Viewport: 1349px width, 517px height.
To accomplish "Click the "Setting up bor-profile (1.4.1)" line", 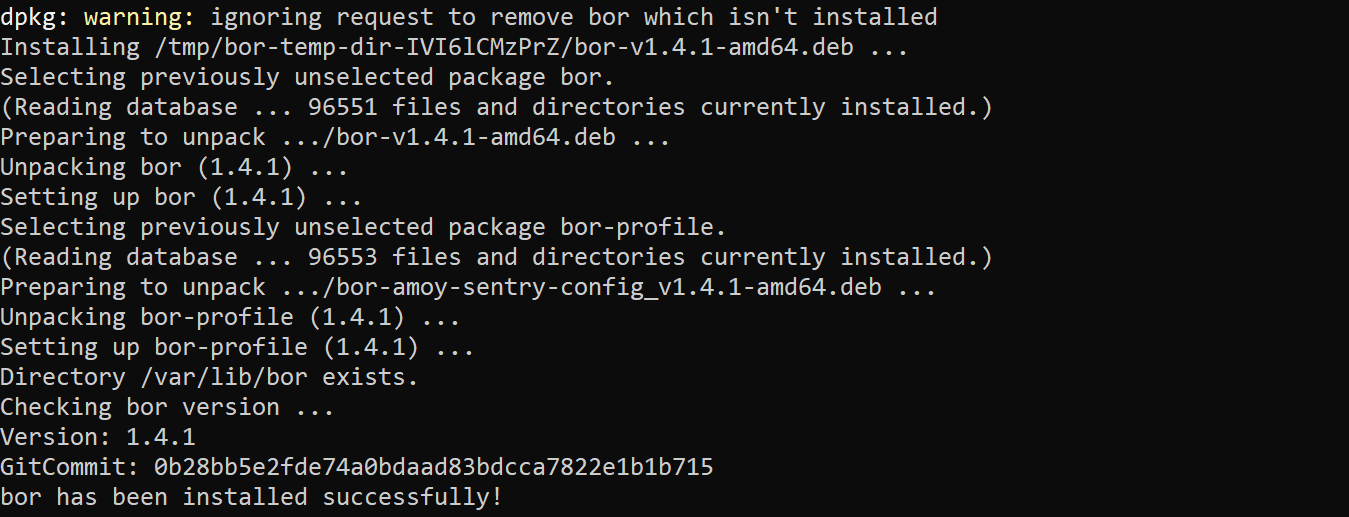I will coord(237,347).
